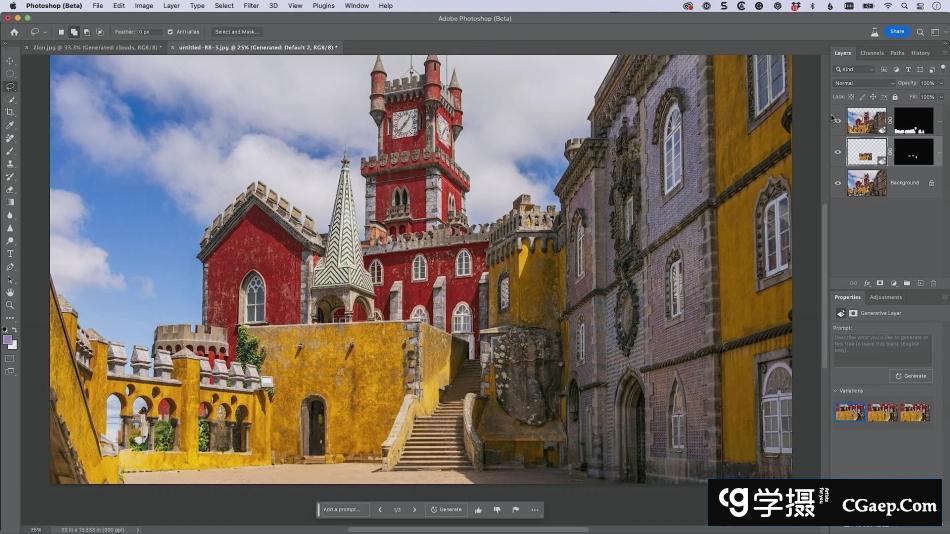Select the Zoom tool
Screen dimensions: 950x534
click(x=10, y=305)
